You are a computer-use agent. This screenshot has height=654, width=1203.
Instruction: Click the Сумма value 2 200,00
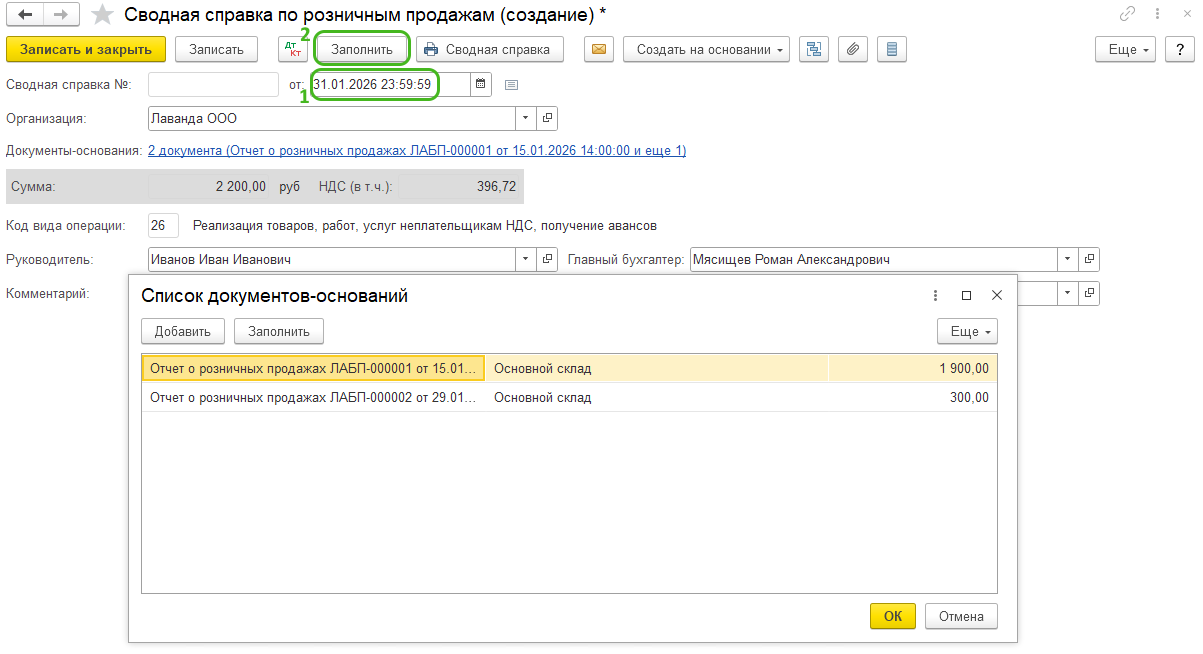[x=241, y=186]
